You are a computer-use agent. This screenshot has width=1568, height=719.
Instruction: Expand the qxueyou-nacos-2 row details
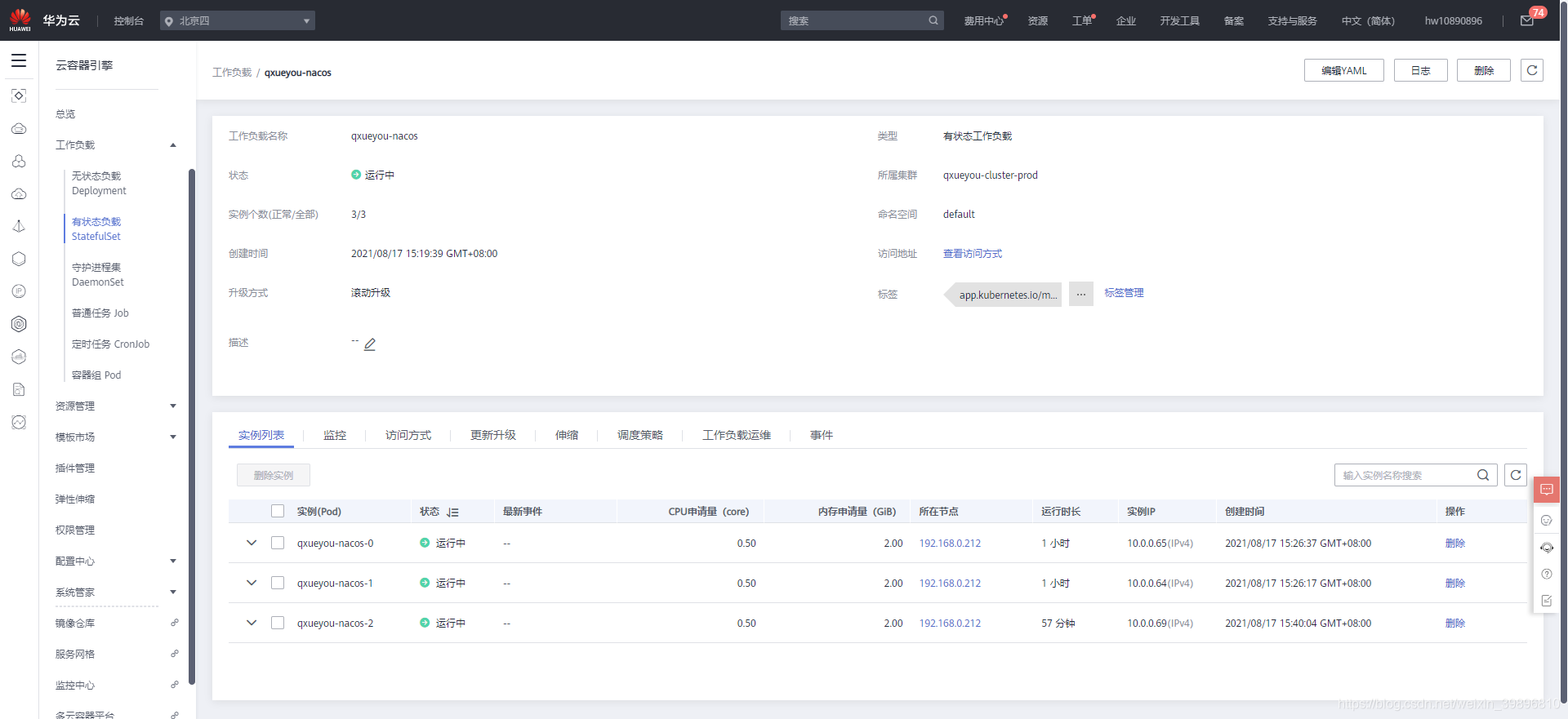252,623
